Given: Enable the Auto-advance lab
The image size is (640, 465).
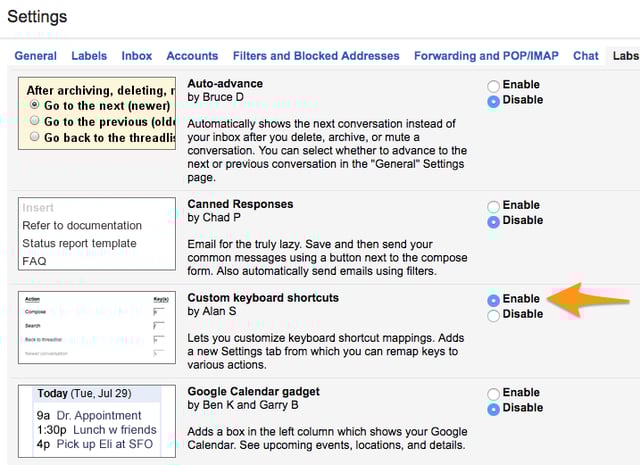Looking at the screenshot, I should click(x=493, y=86).
